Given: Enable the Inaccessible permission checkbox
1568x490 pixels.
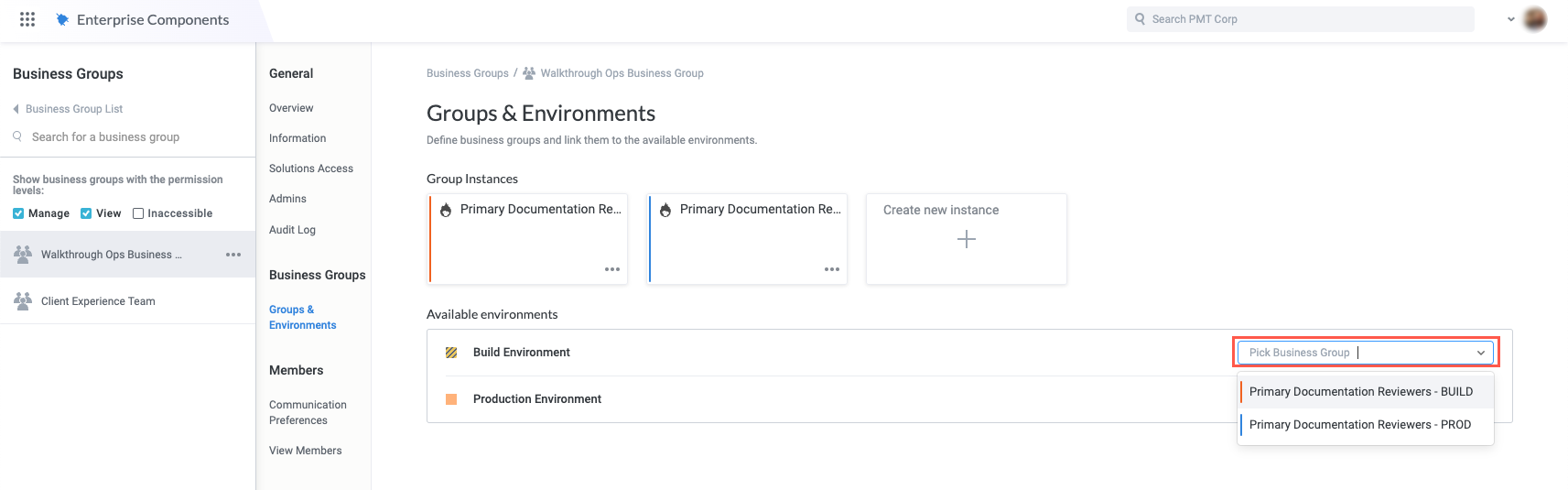Looking at the screenshot, I should coord(138,213).
